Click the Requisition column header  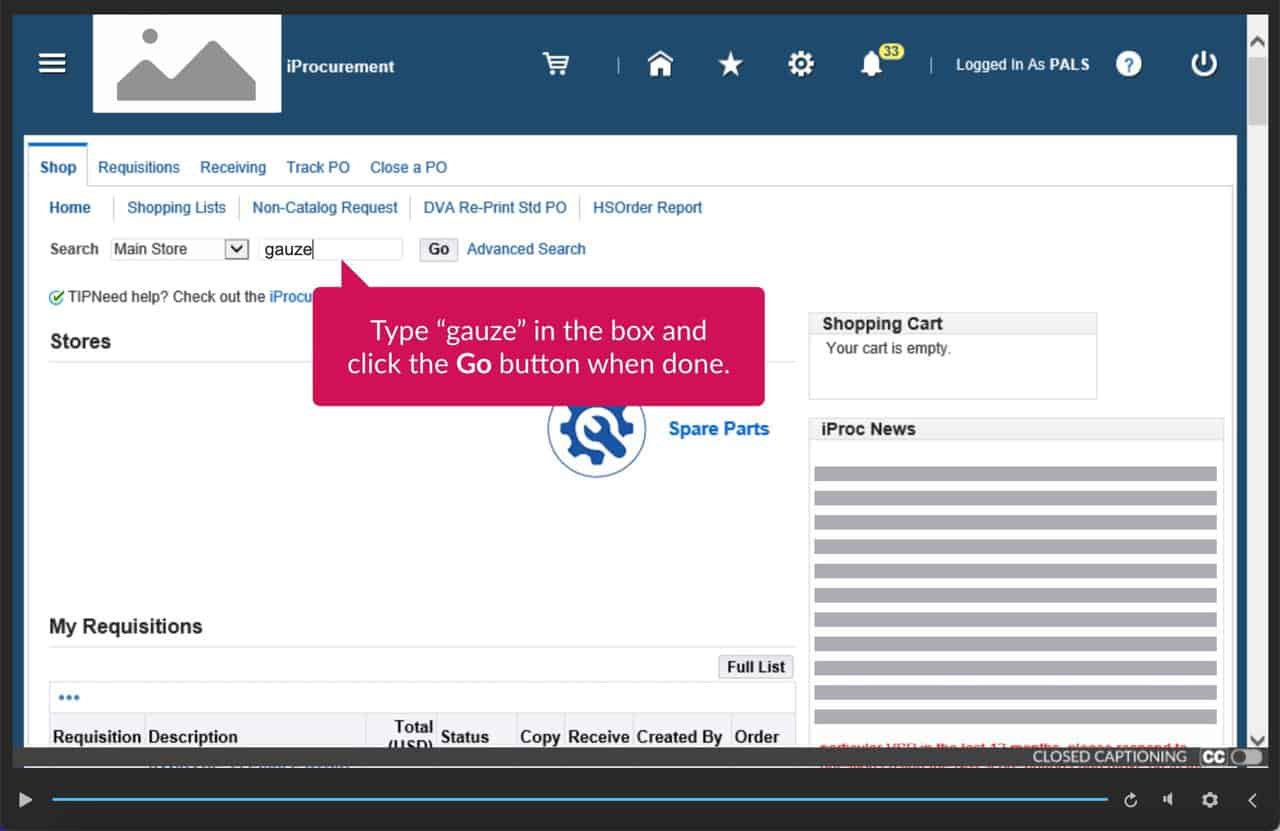pos(97,737)
